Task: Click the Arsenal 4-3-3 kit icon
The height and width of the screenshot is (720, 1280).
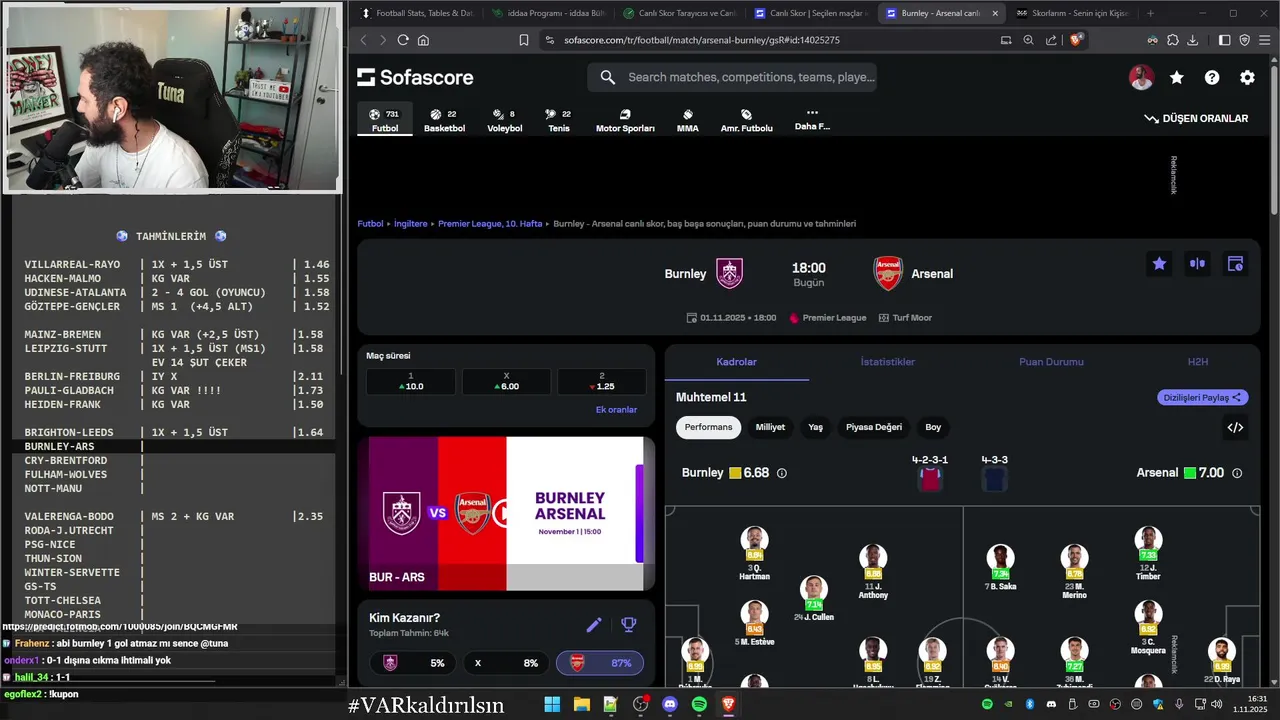Action: 994,479
